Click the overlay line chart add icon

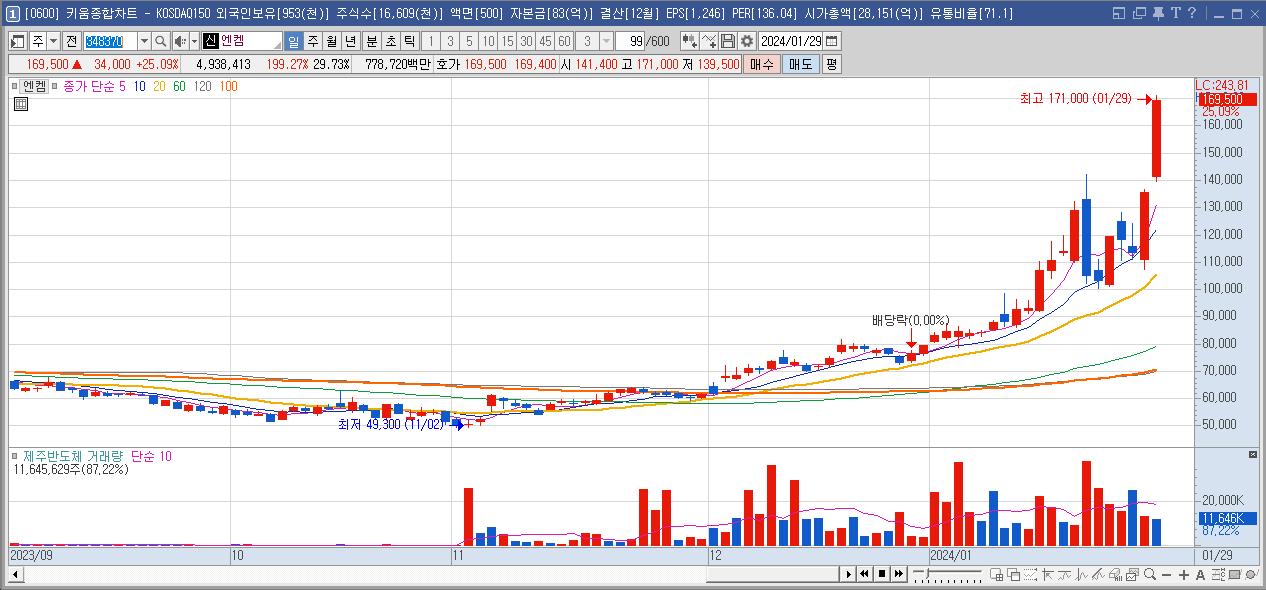708,41
